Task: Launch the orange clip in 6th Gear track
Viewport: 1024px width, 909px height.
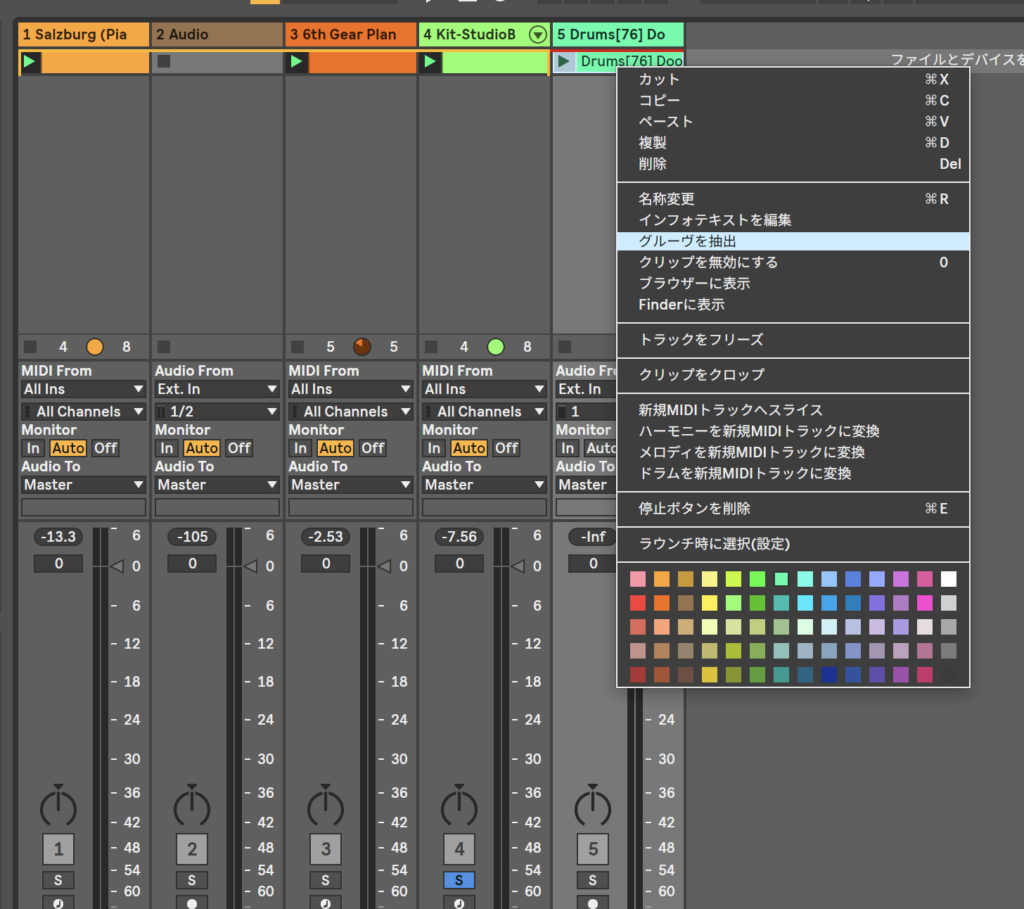Action: 297,62
